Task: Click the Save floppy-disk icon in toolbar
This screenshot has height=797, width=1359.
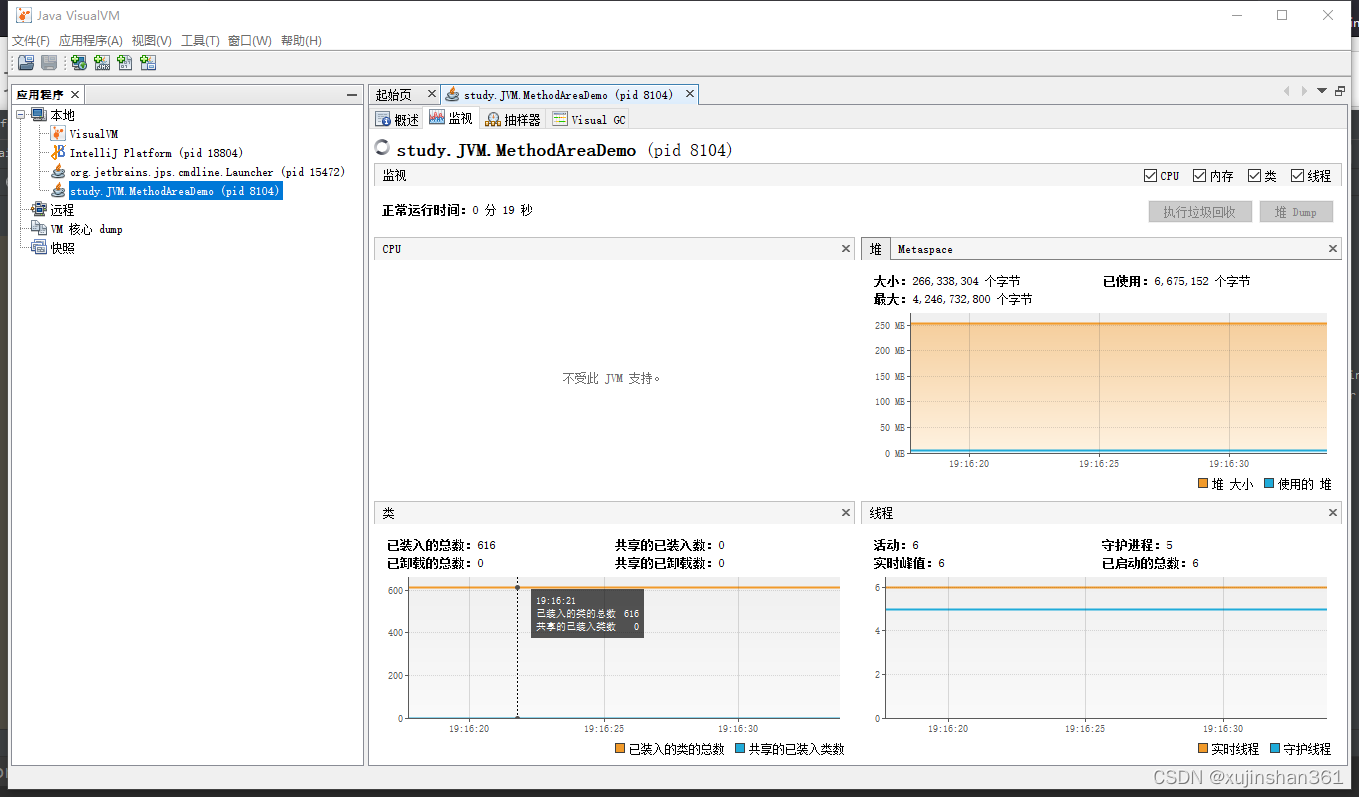Action: pos(48,63)
